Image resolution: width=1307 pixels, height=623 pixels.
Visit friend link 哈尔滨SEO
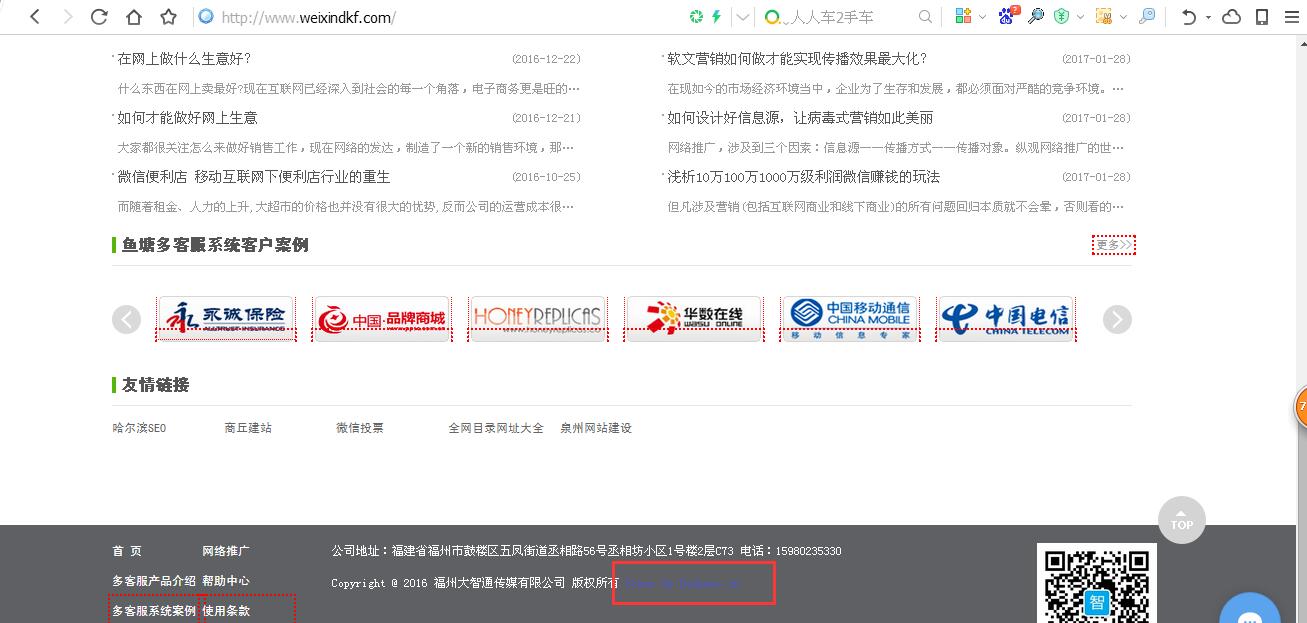pos(139,428)
